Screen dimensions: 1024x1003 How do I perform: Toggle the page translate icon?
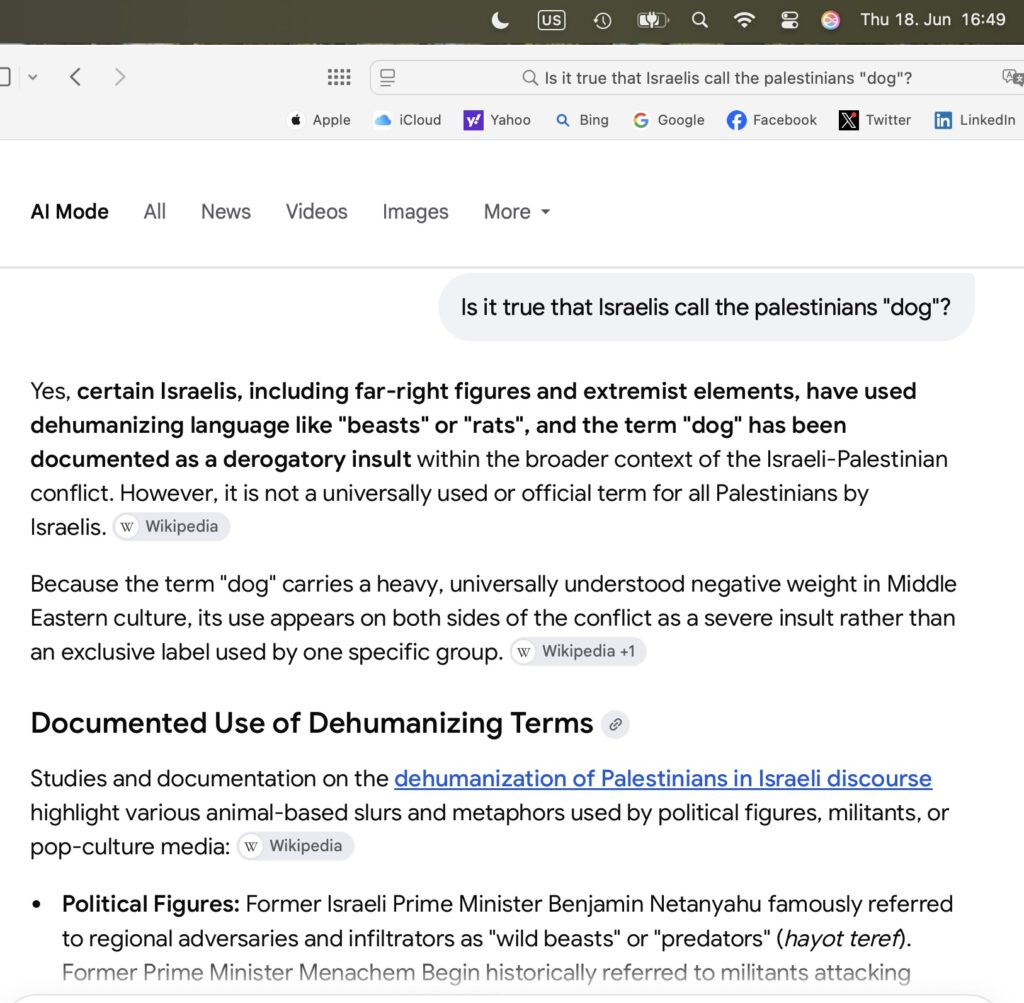point(1012,78)
